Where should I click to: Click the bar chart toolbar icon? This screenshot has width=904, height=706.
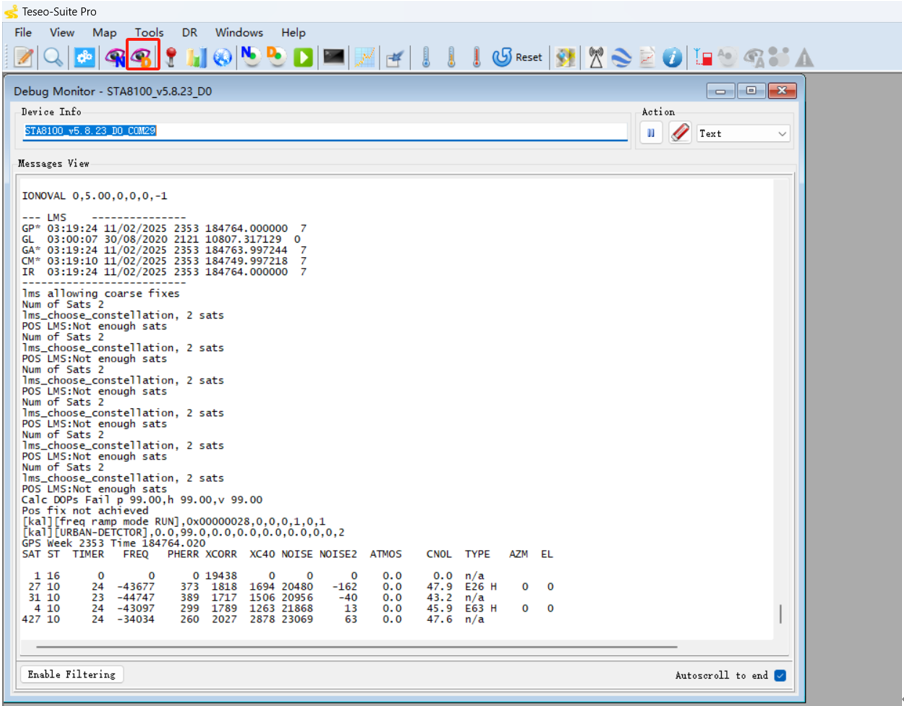pyautogui.click(x=196, y=57)
